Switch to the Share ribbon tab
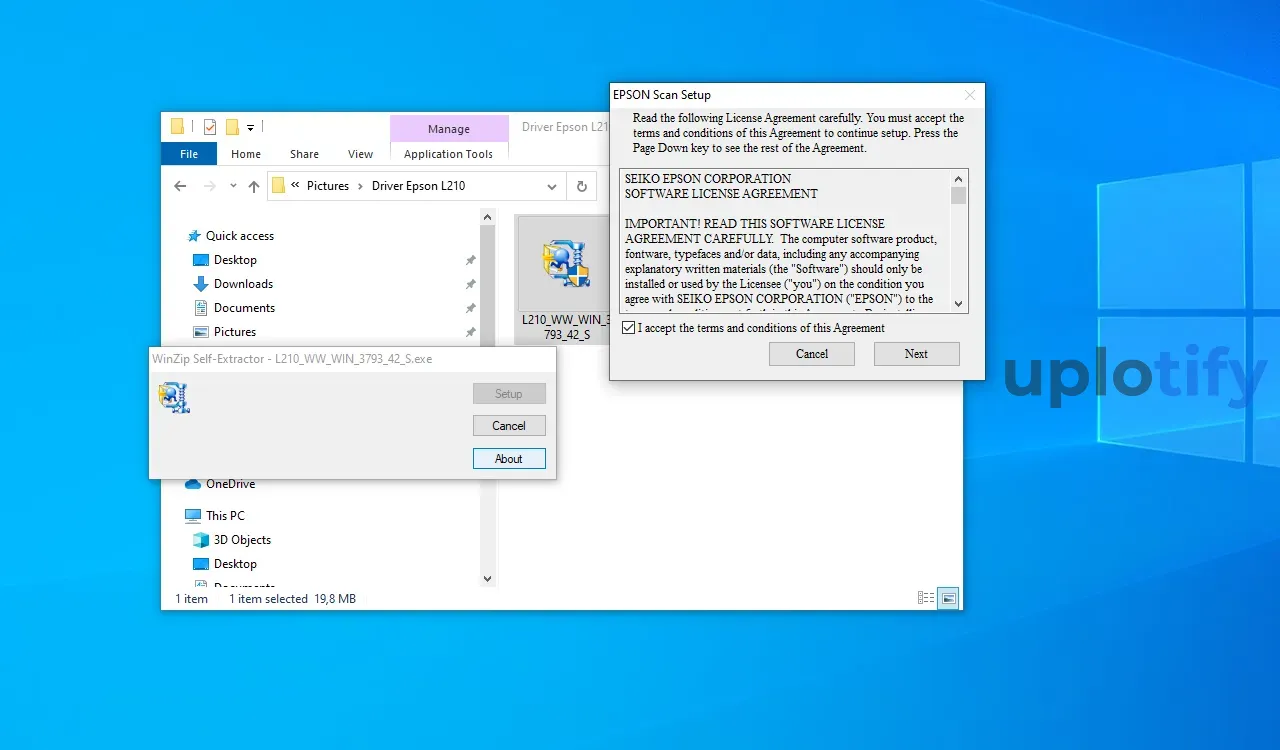 305,154
